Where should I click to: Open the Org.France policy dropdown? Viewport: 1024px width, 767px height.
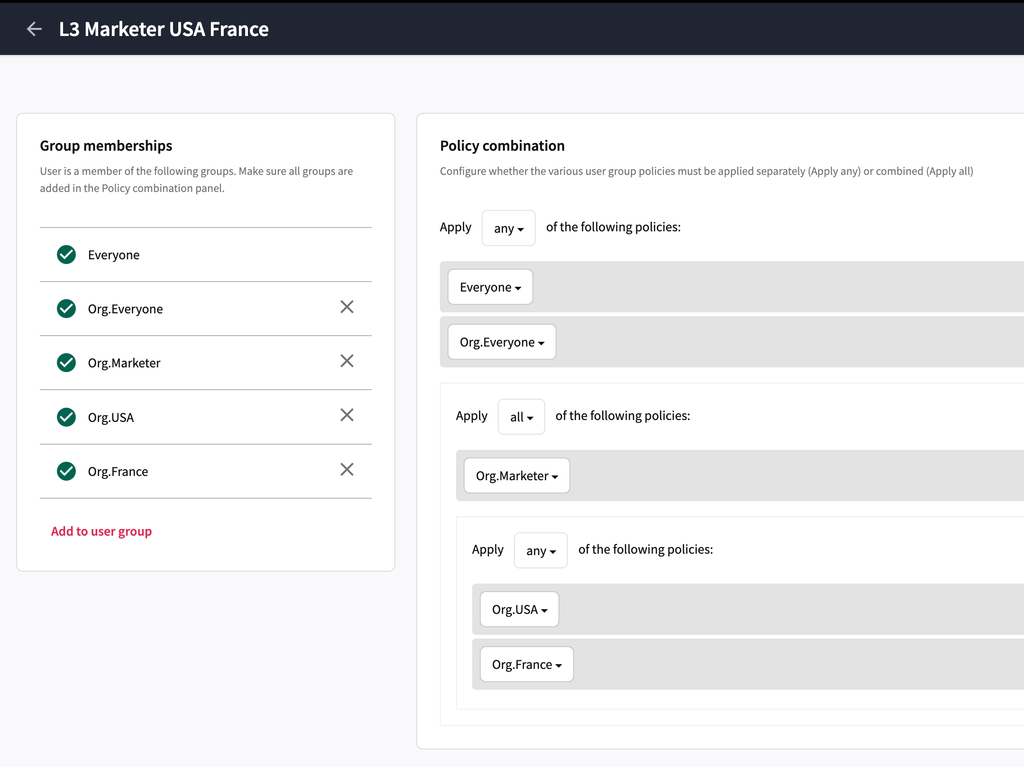[526, 665]
